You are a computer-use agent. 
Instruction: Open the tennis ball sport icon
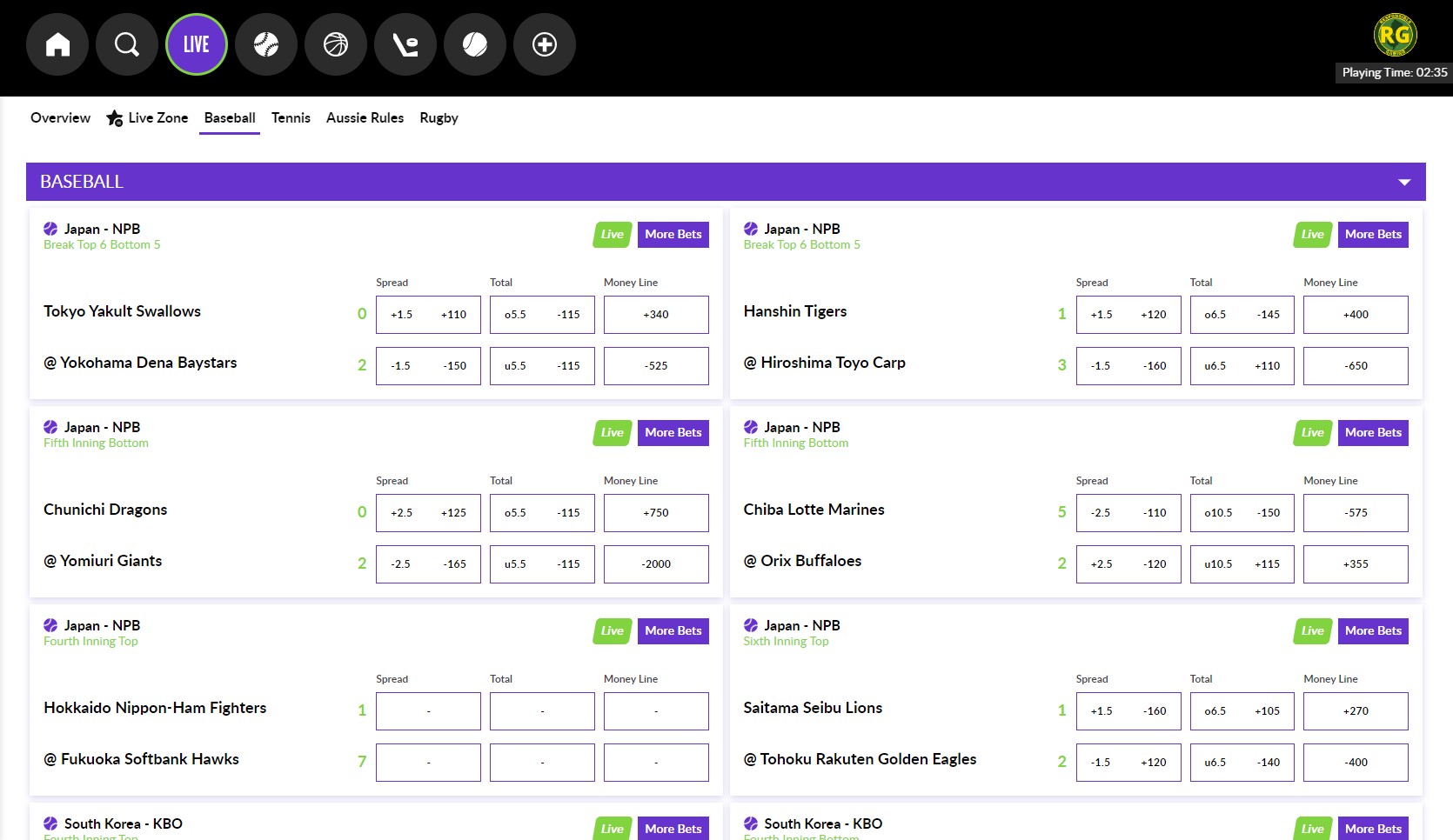pyautogui.click(x=475, y=44)
